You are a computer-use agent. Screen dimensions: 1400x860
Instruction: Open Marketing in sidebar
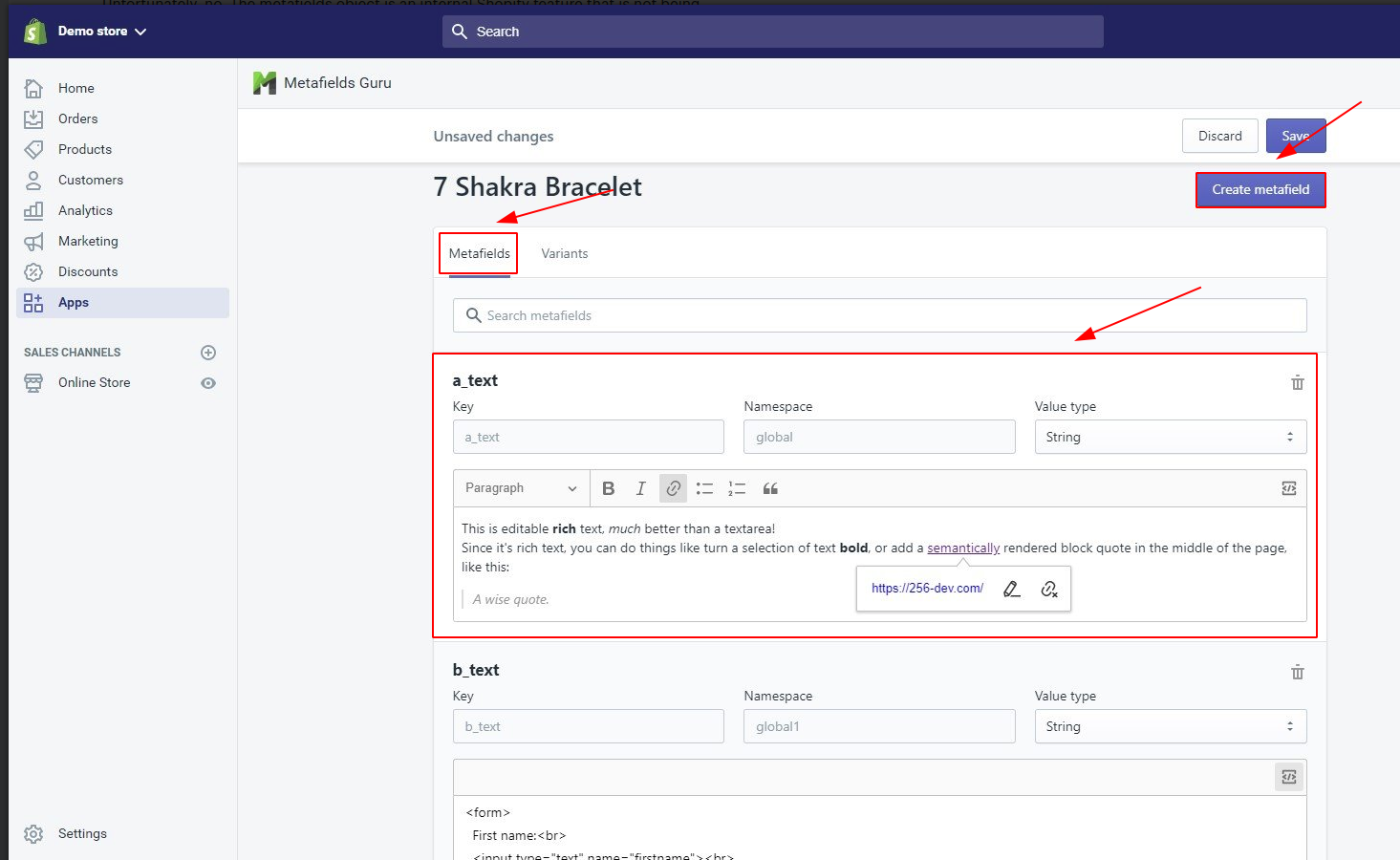click(88, 241)
